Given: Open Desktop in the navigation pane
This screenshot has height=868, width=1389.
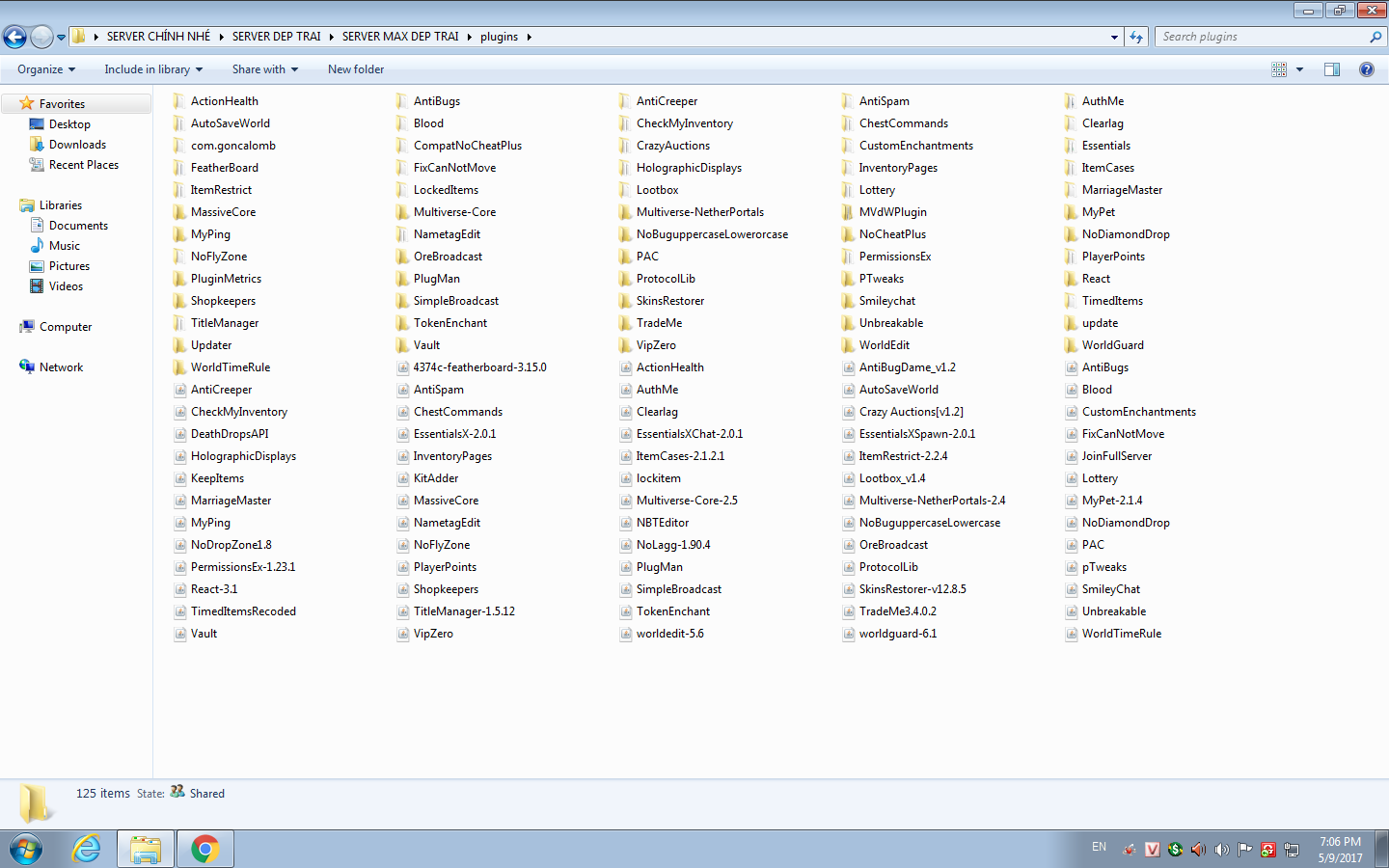Looking at the screenshot, I should pyautogui.click(x=69, y=124).
